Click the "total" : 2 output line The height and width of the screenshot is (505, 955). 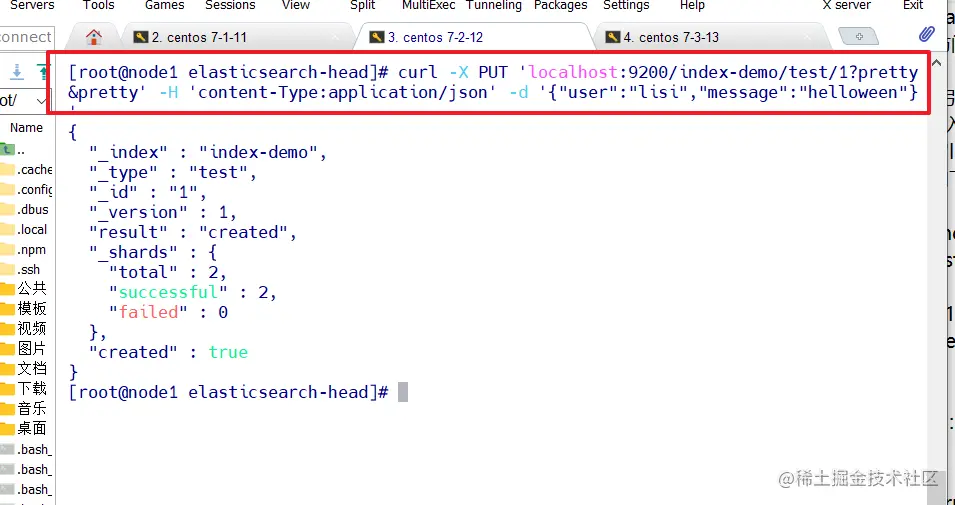(168, 272)
